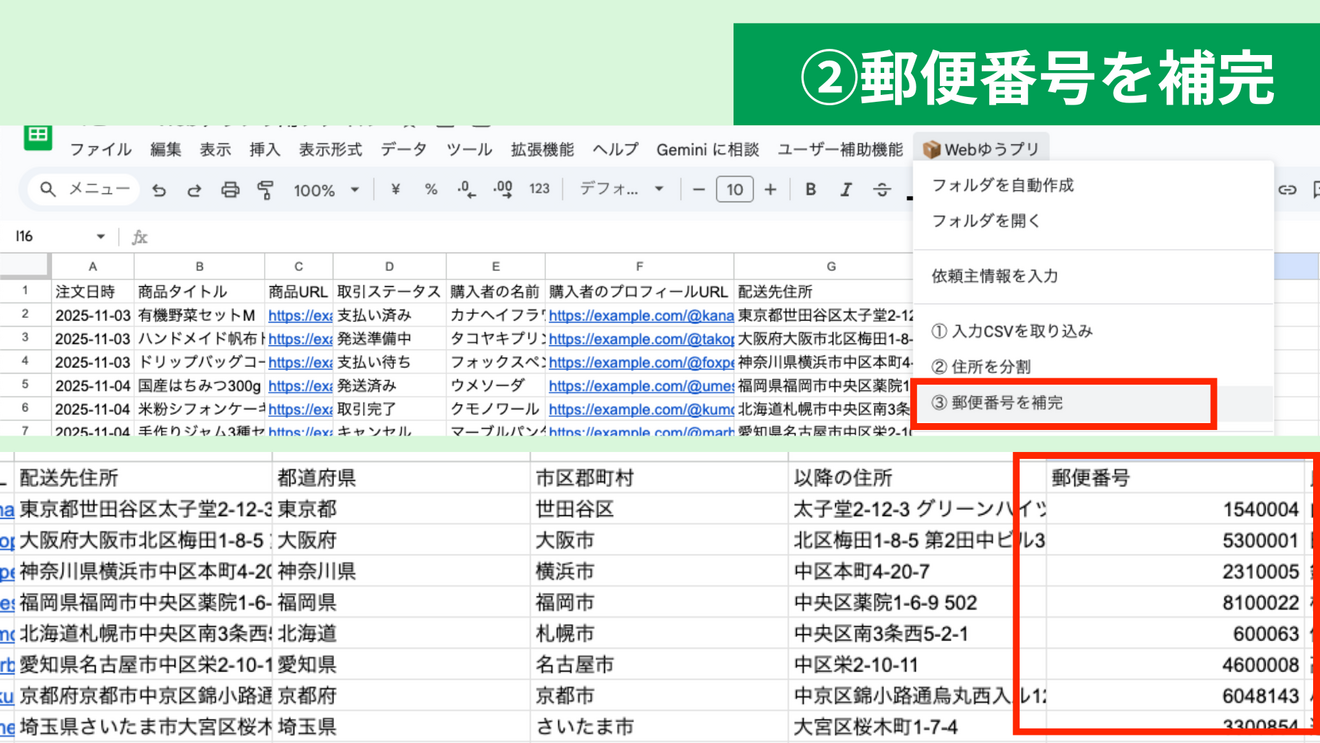
Task: Click the メニュー search box
Action: click(x=84, y=189)
